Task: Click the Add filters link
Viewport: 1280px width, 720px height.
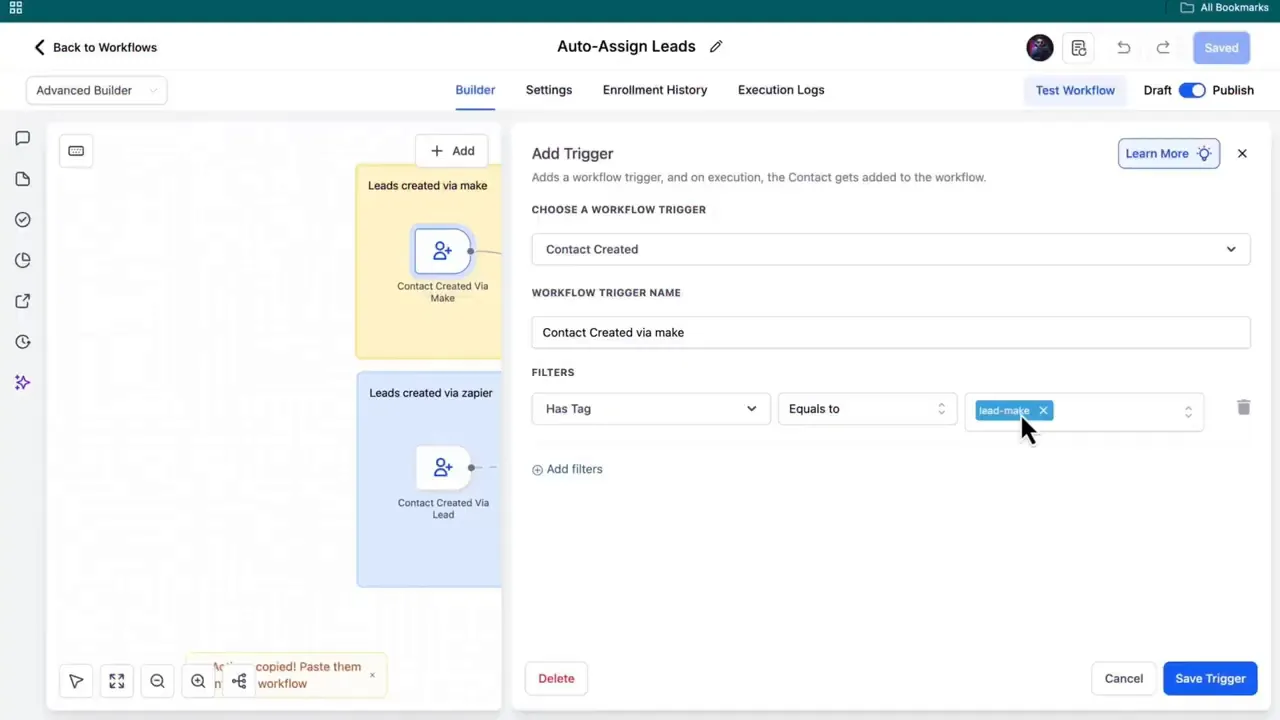Action: click(x=567, y=469)
